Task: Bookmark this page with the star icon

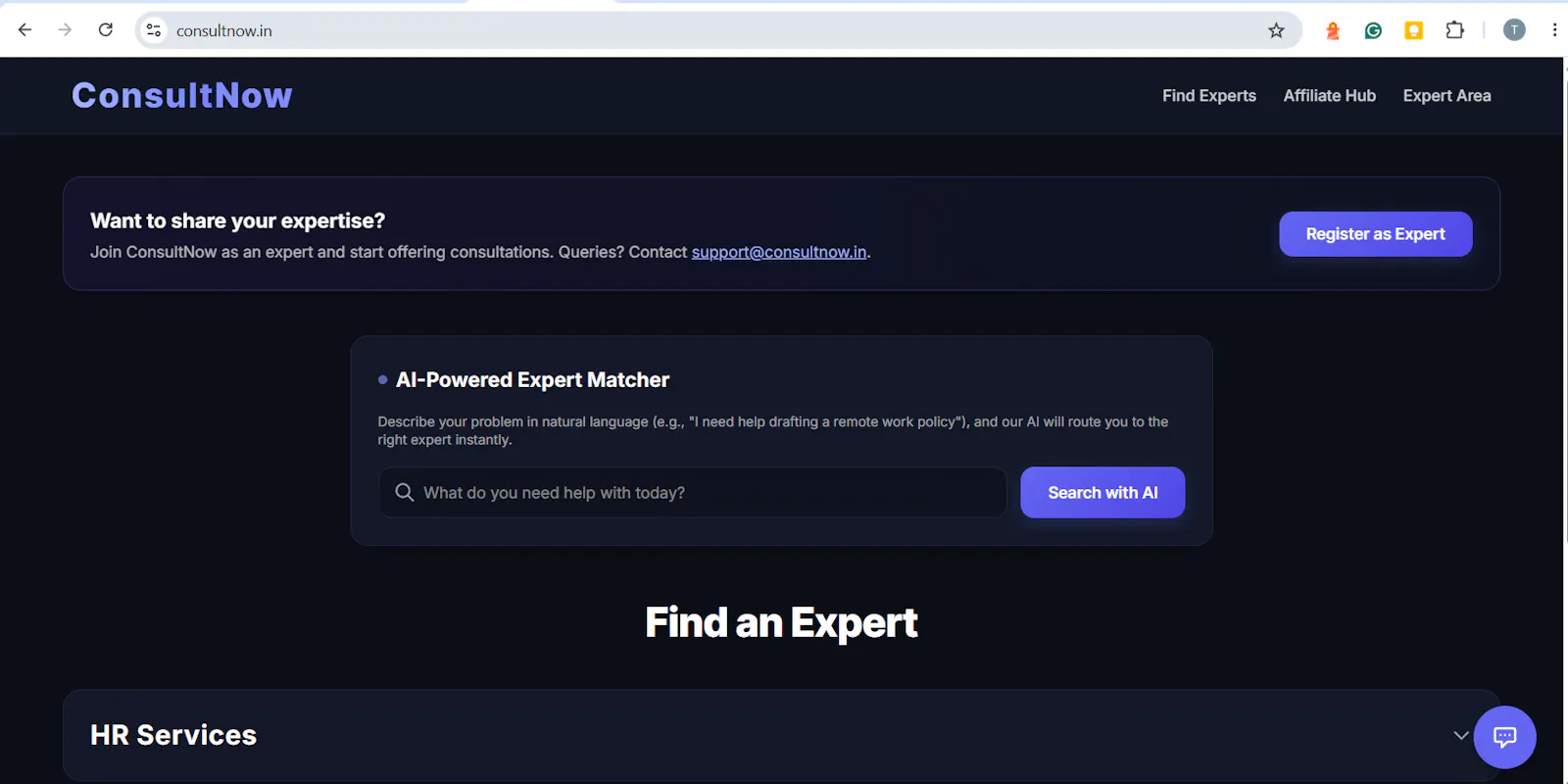Action: click(x=1276, y=30)
